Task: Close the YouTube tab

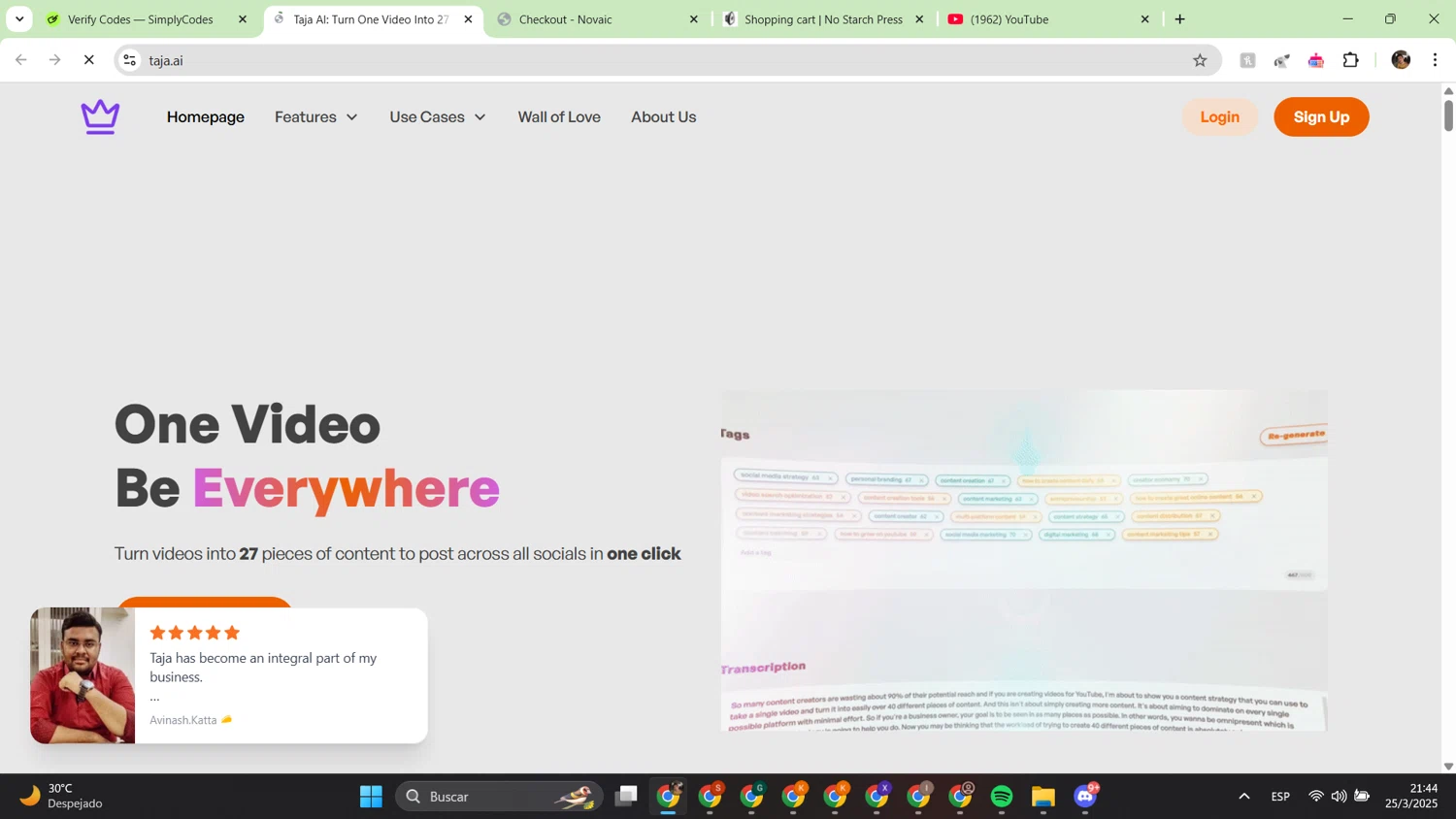Action: [x=1144, y=19]
